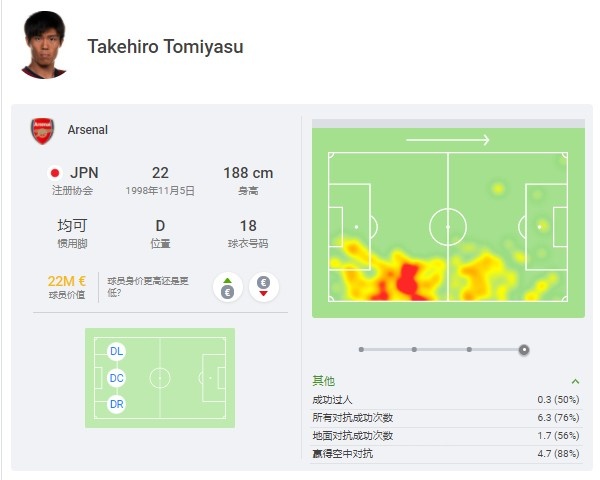The height and width of the screenshot is (480, 600).
Task: Select the third dot on heatmap slider
Action: click(x=469, y=349)
